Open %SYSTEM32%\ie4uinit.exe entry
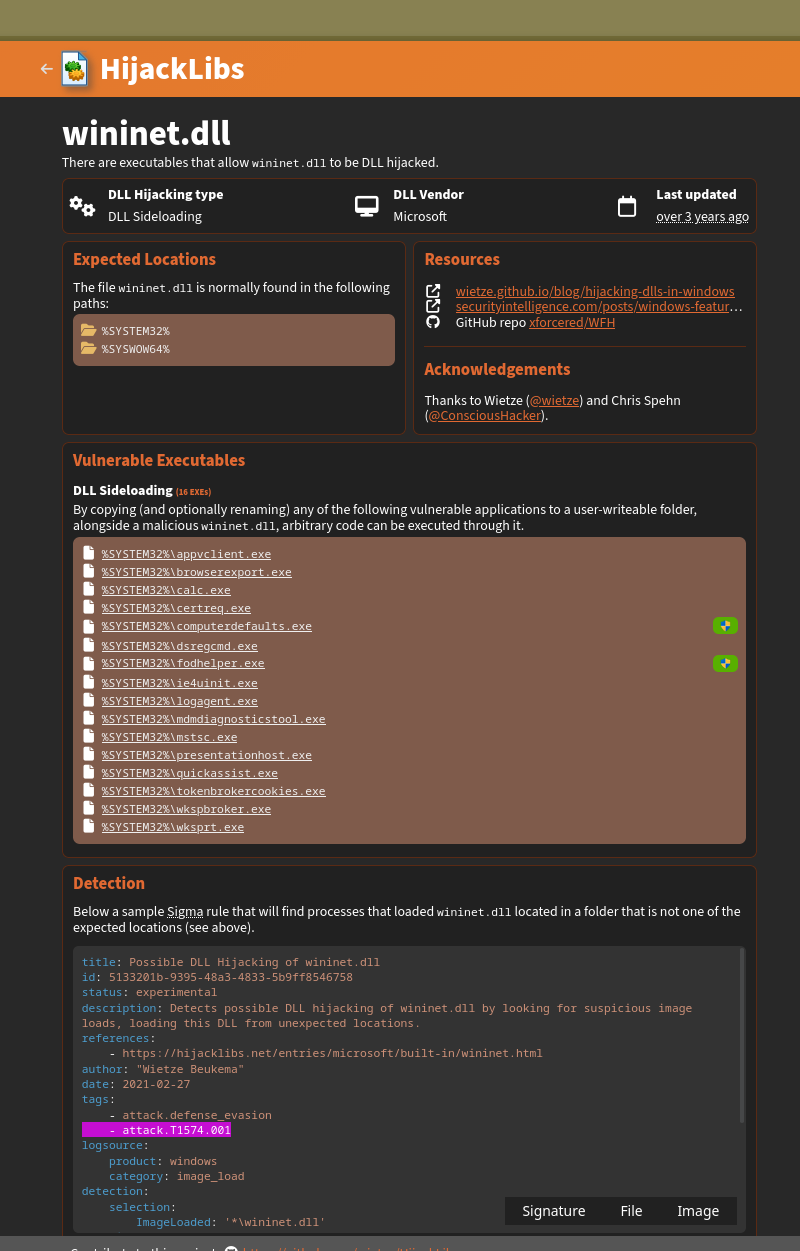The image size is (800, 1251). pyautogui.click(x=179, y=683)
